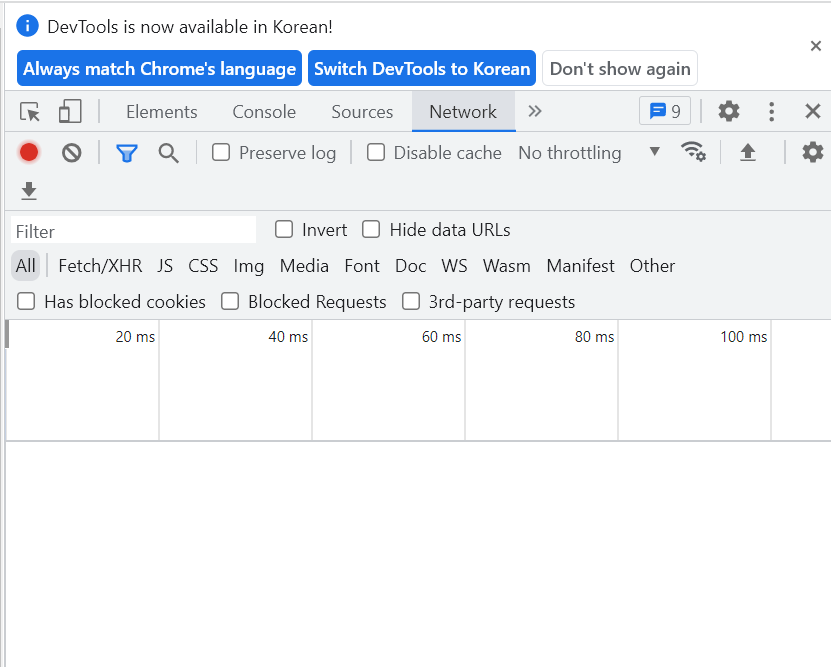Filter requests by Other type
The width and height of the screenshot is (831, 667).
(x=652, y=265)
